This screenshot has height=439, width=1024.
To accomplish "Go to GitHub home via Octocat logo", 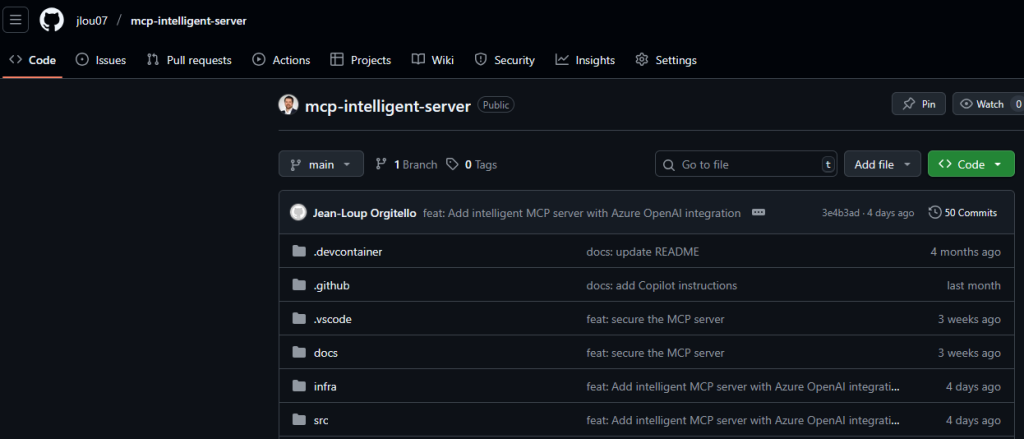I will pos(52,20).
